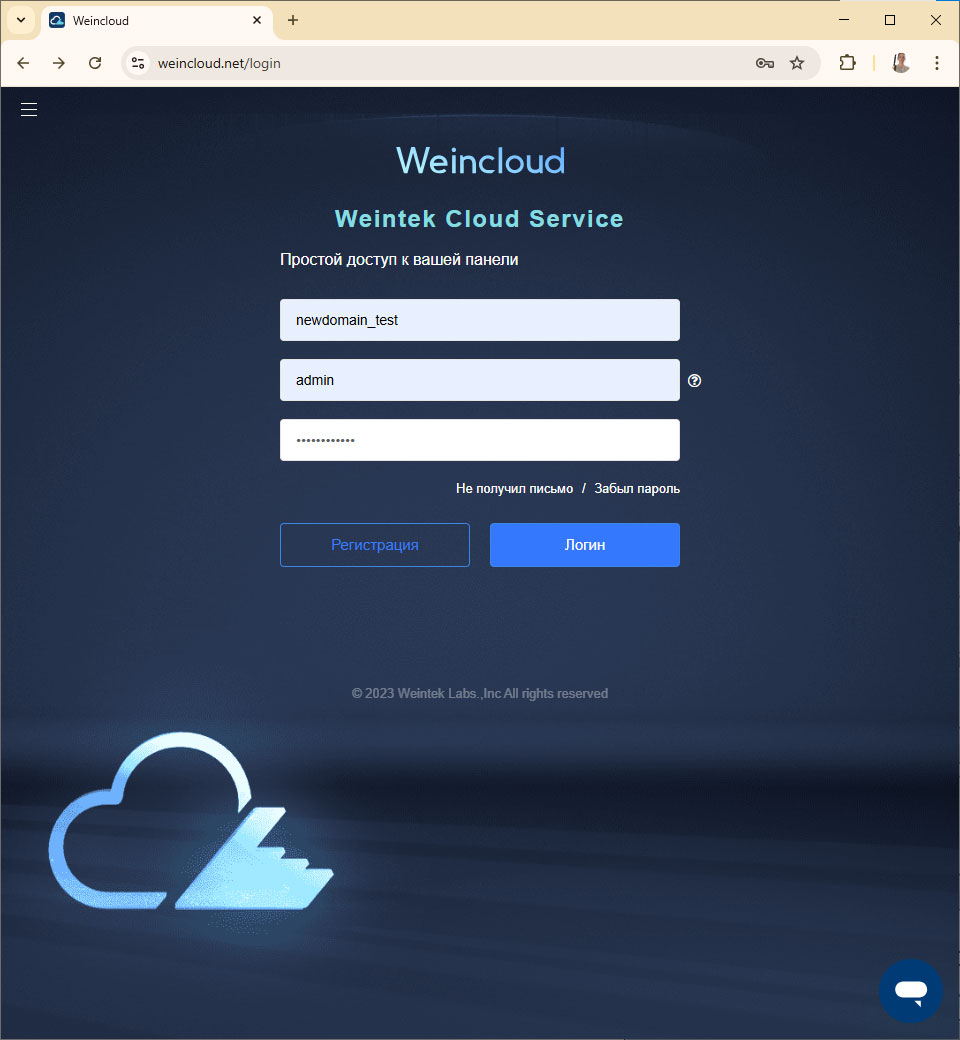Click the Регистрация button
Viewport: 960px width, 1040px height.
(375, 545)
